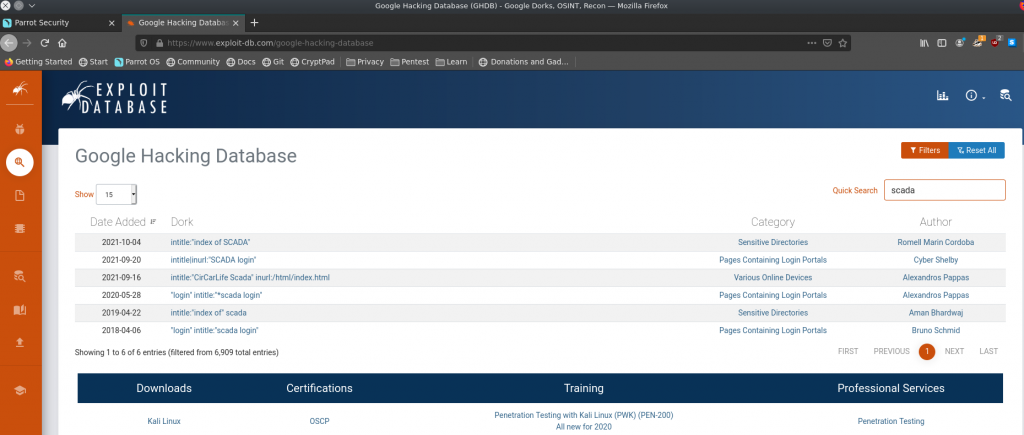Screen dimensions: 1024x435
Task: Open the CirCarLife Scada dork link
Action: pyautogui.click(x=250, y=278)
